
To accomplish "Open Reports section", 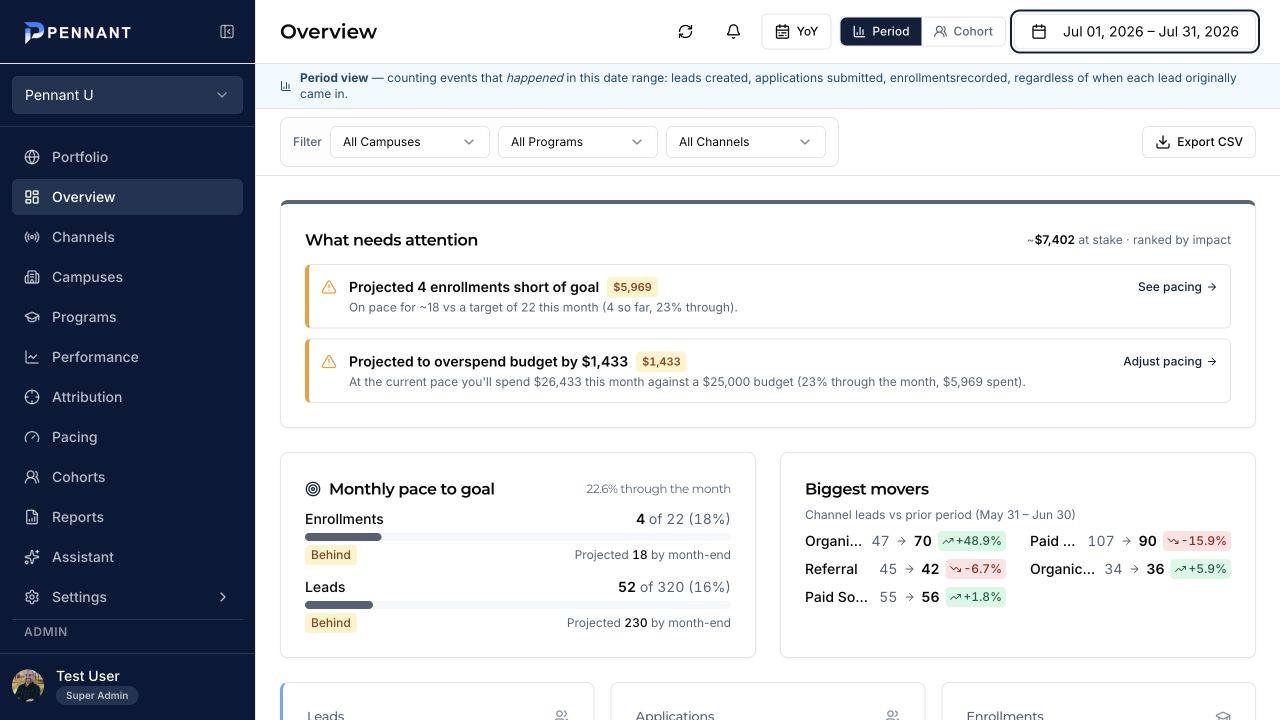I will [x=127, y=517].
